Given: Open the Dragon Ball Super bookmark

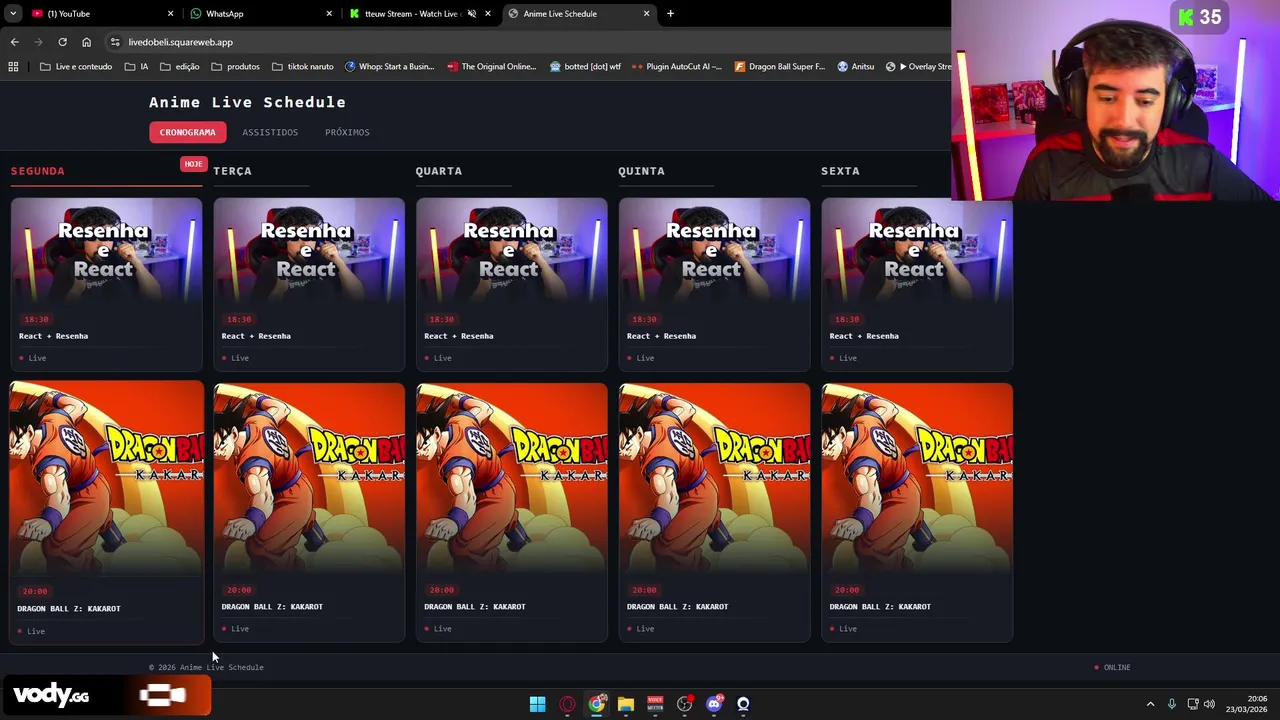Looking at the screenshot, I should [780, 67].
